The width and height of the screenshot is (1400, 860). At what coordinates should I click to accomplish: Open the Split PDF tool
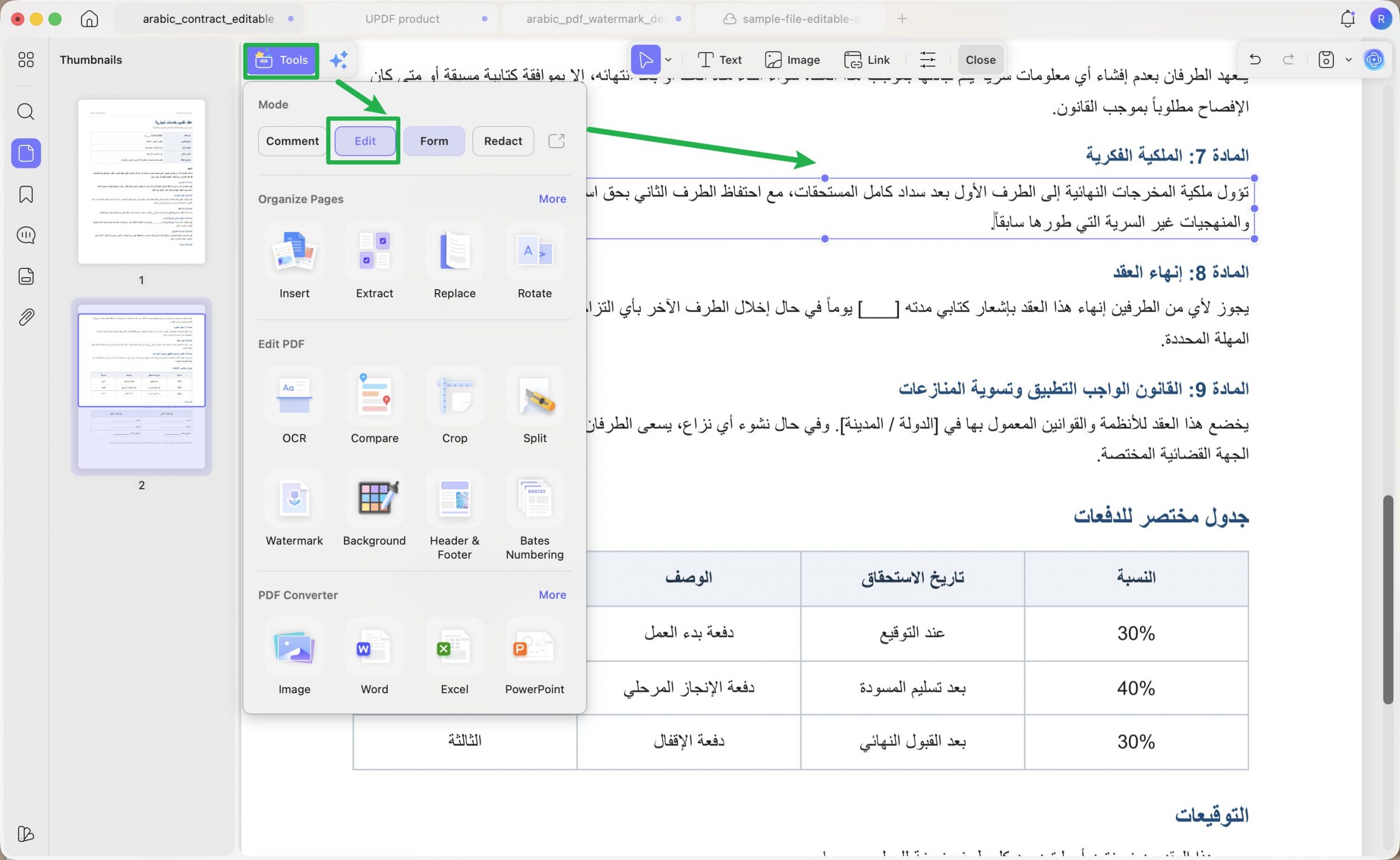[x=534, y=406]
